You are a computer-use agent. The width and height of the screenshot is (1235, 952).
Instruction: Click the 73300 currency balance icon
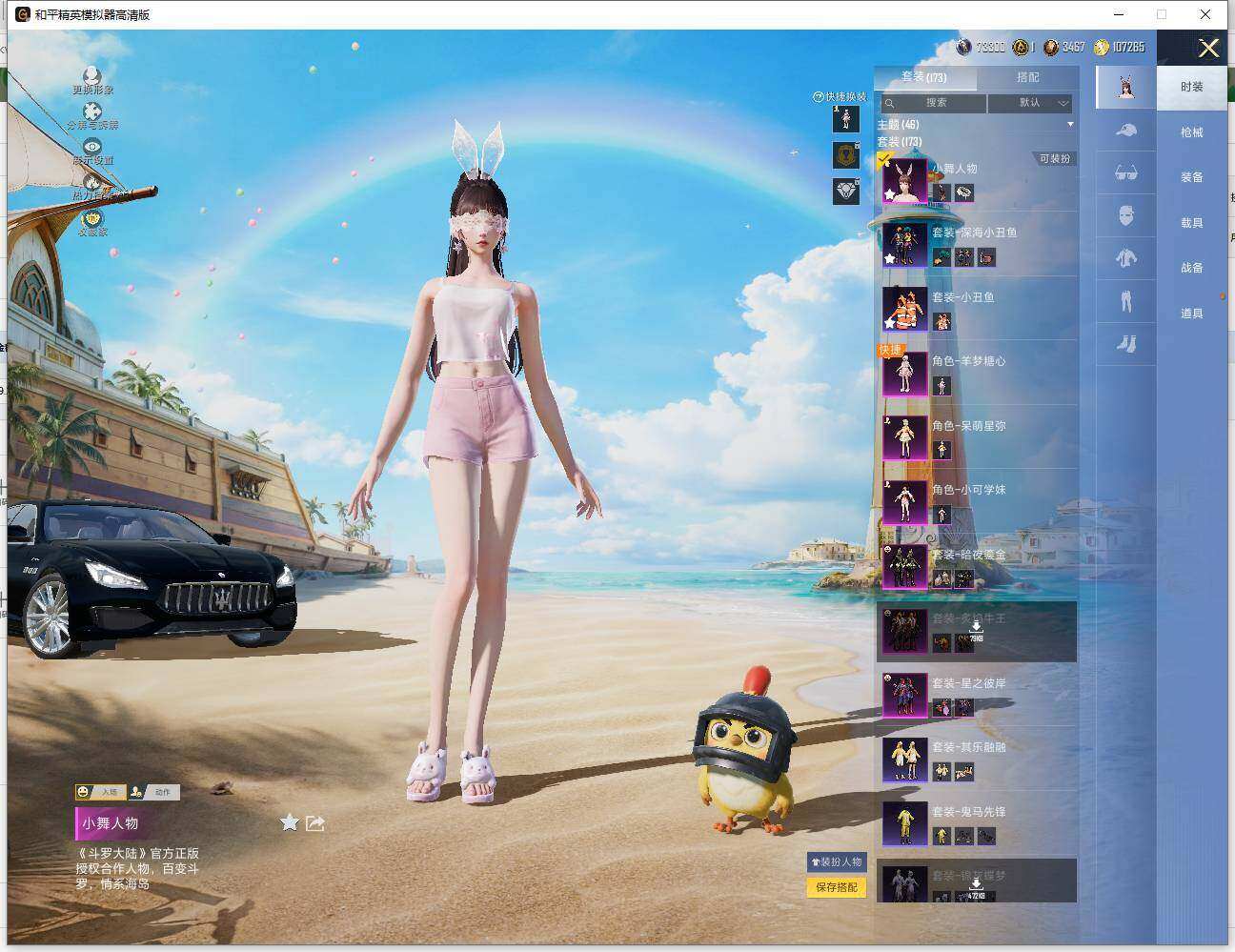point(963,47)
